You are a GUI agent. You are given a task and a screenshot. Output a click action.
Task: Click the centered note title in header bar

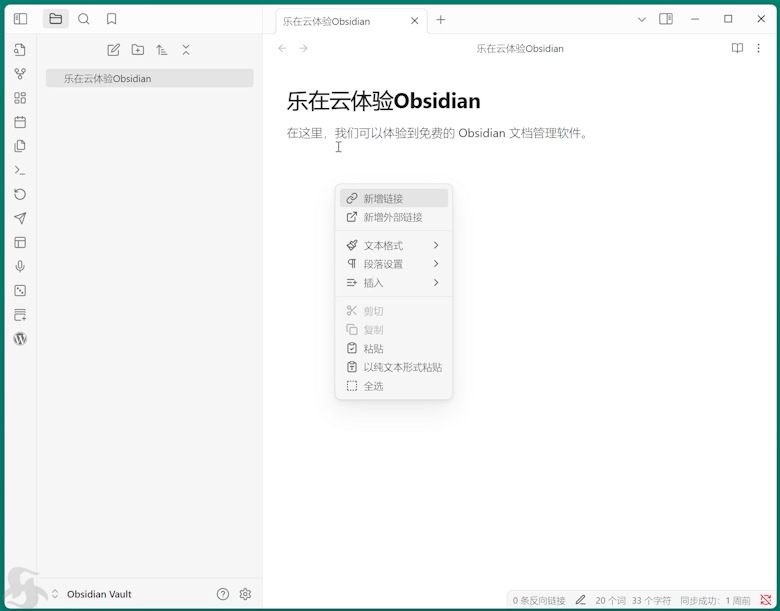click(x=520, y=48)
